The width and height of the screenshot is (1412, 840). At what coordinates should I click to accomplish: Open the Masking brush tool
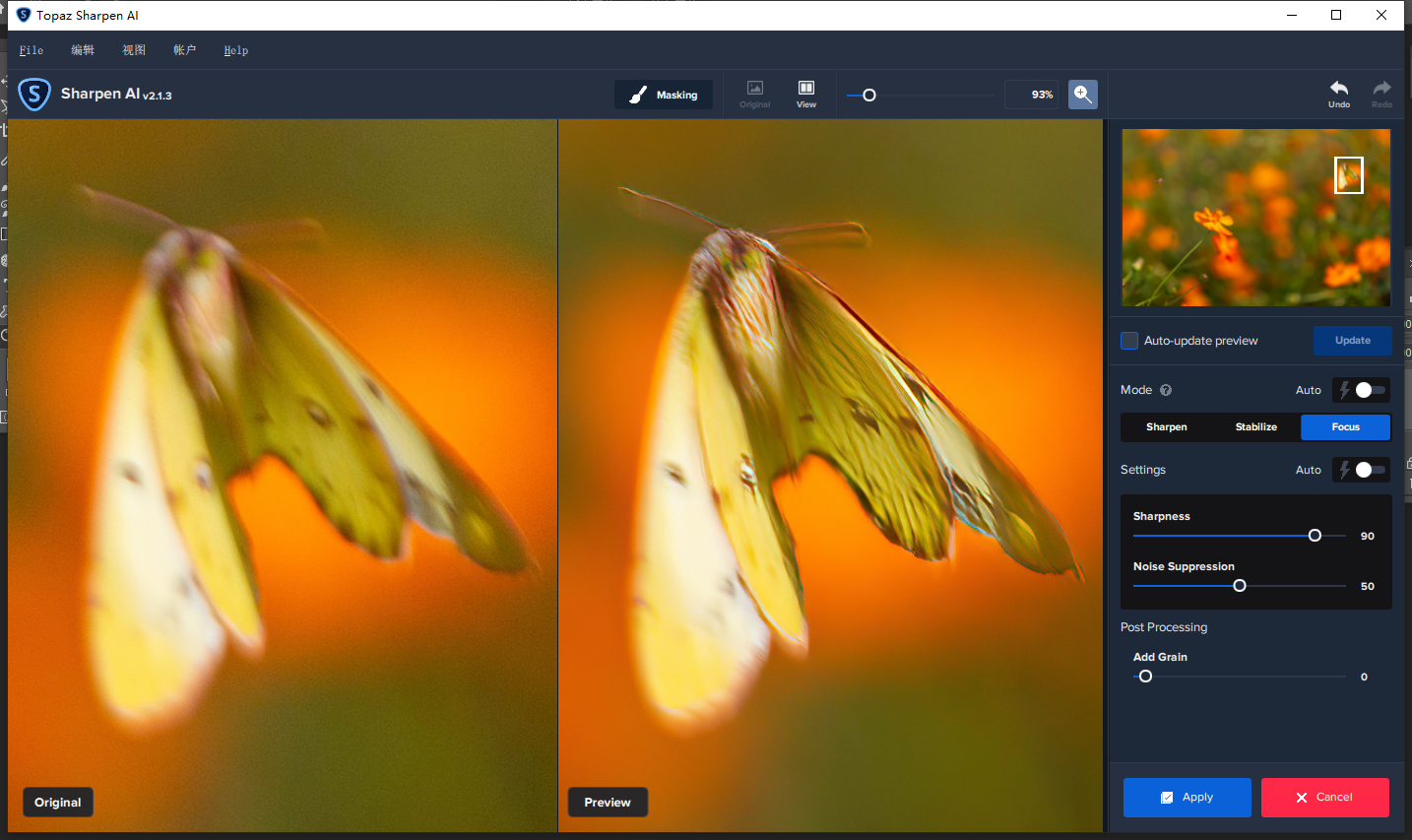[x=664, y=95]
